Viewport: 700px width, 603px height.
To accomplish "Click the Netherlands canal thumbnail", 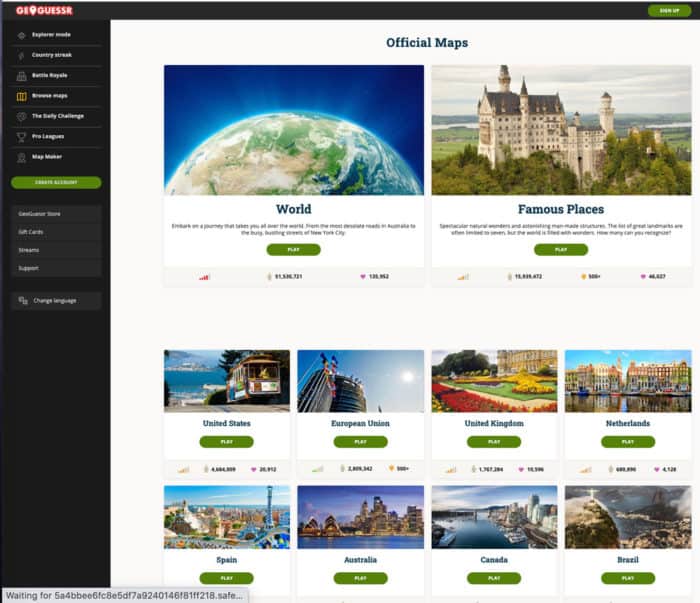I will (x=628, y=381).
